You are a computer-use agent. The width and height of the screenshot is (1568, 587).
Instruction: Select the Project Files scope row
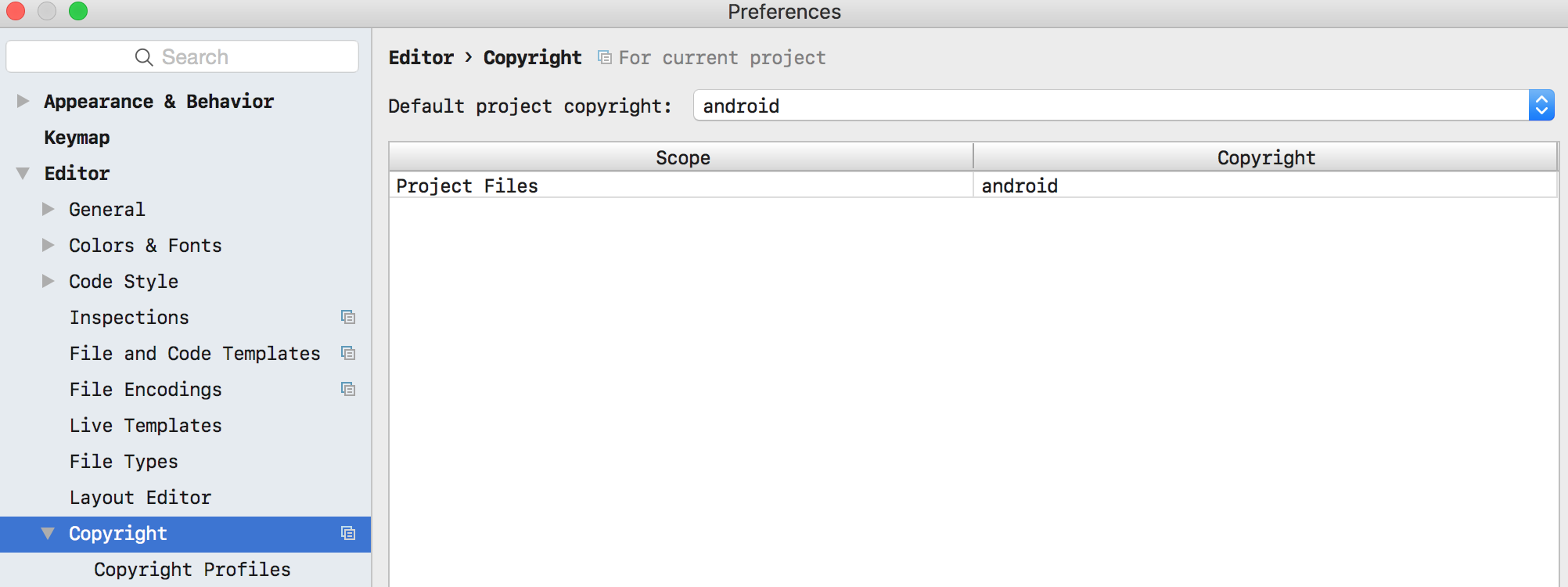681,185
